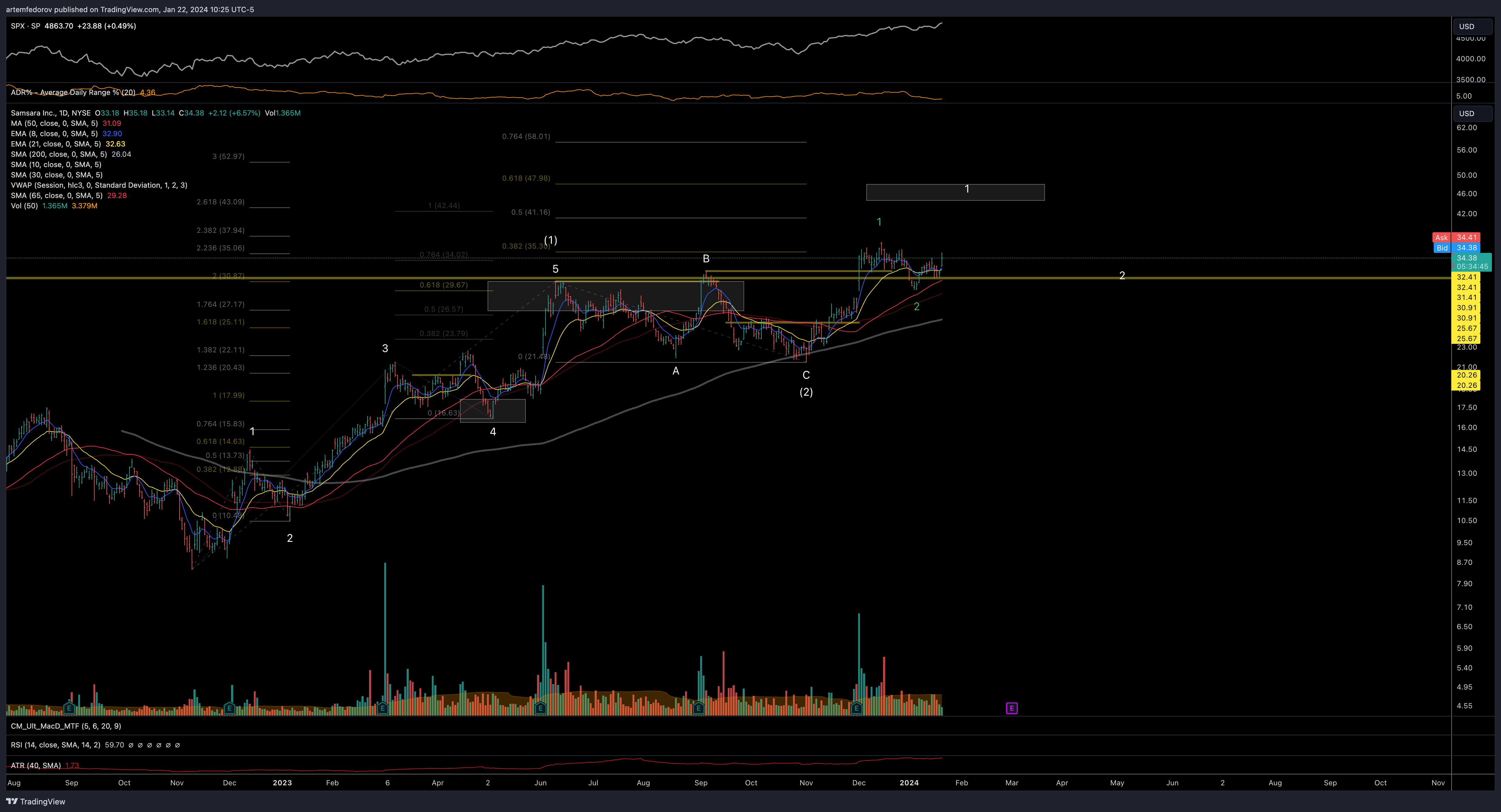
Task: Click the earnings marker near December 2022
Action: (x=229, y=708)
